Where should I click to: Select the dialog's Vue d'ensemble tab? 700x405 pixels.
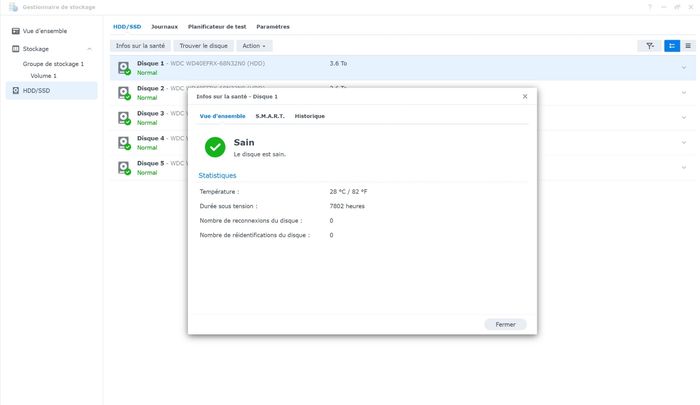point(222,116)
